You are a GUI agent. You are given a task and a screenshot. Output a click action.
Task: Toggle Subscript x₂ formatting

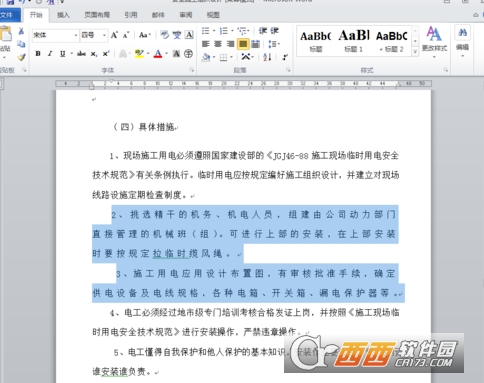(x=94, y=53)
